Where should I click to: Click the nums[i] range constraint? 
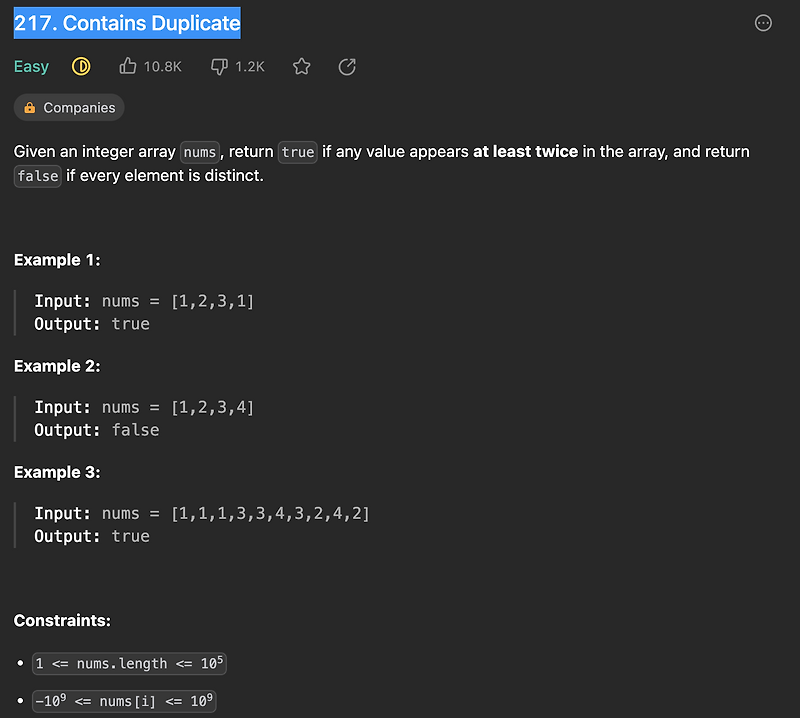coord(124,701)
